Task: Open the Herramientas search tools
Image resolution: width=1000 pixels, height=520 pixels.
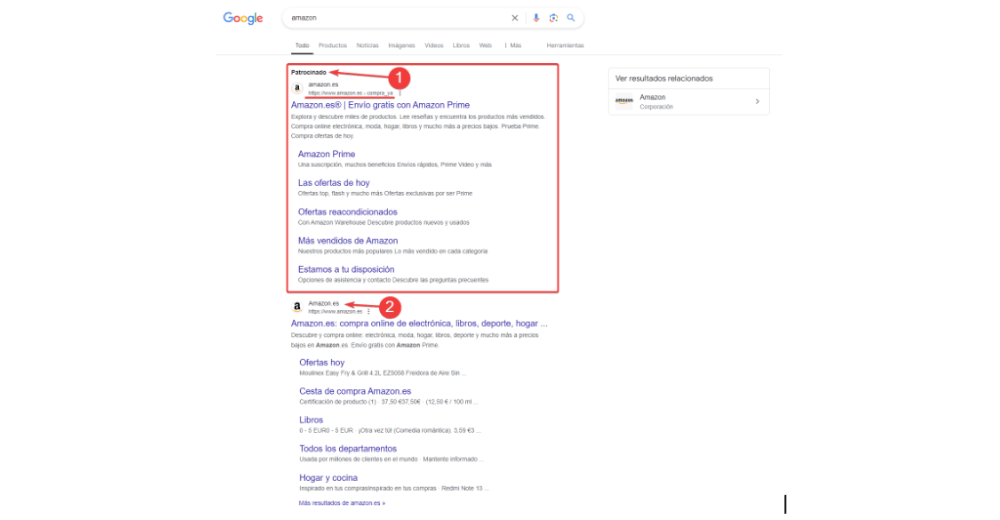Action: coord(565,46)
